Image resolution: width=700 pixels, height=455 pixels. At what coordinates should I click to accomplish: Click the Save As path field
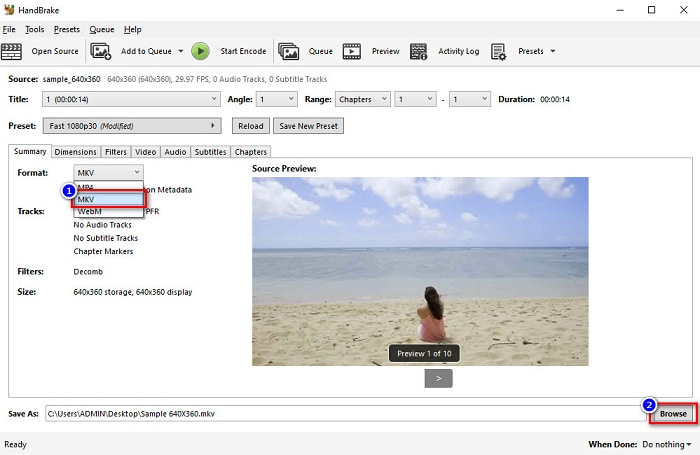click(345, 414)
